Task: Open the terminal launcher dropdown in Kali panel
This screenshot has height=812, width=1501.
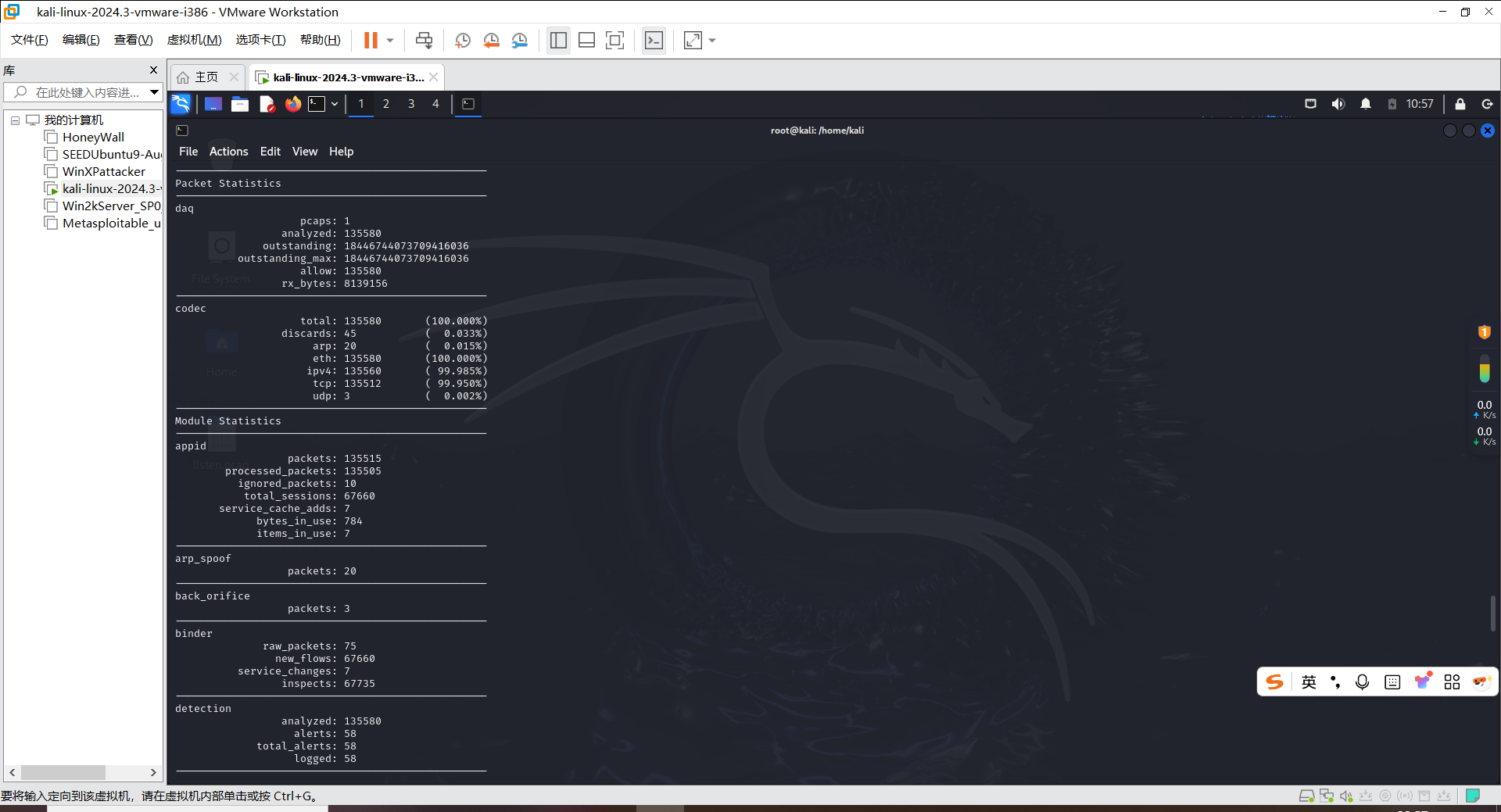Action: coord(335,104)
